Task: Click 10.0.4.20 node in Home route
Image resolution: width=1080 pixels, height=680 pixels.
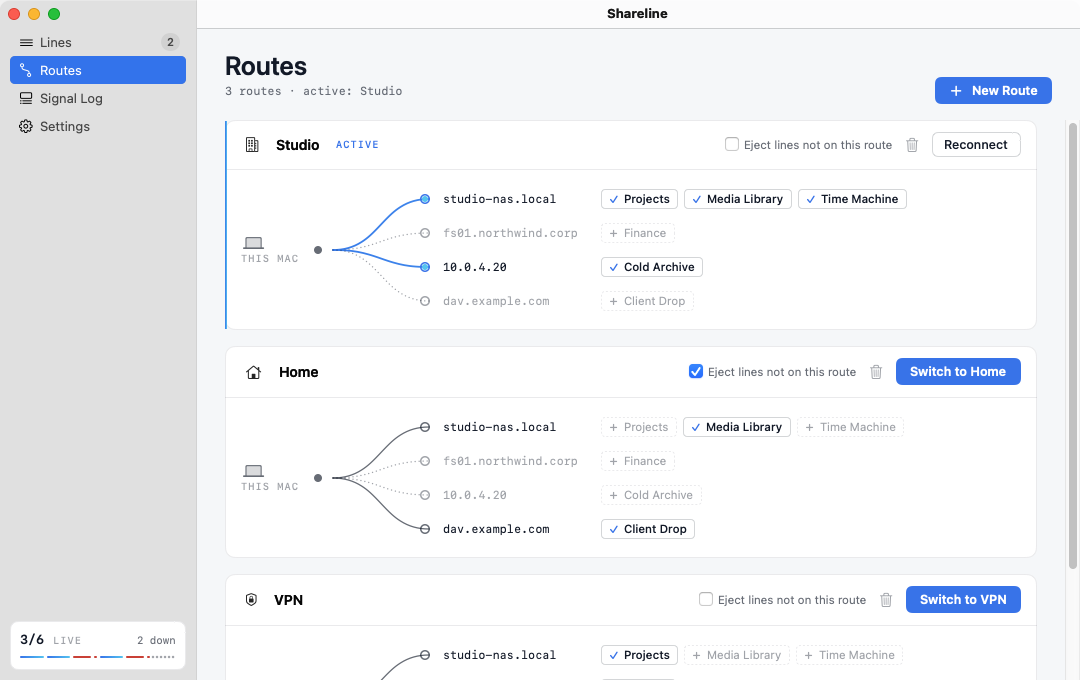Action: [x=425, y=495]
